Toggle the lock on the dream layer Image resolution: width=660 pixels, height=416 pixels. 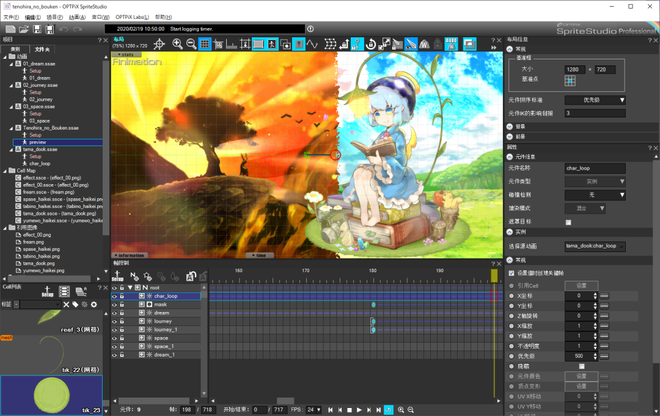pos(122,313)
